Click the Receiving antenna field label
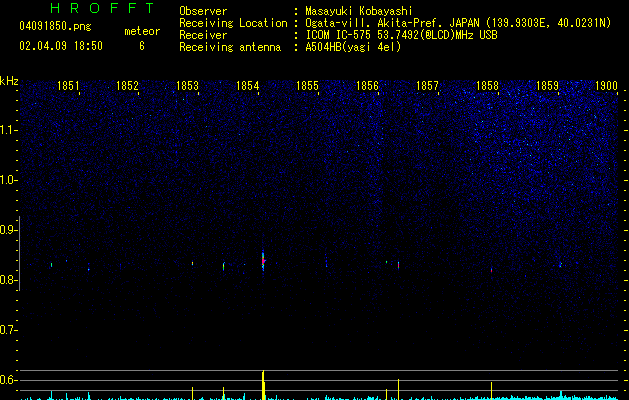 (x=230, y=47)
